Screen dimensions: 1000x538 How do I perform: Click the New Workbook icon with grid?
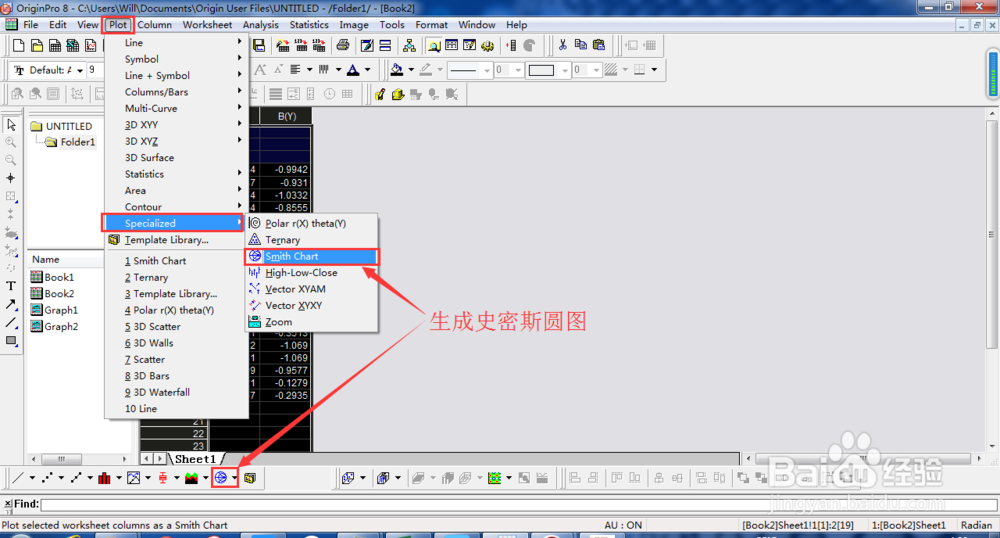55,45
